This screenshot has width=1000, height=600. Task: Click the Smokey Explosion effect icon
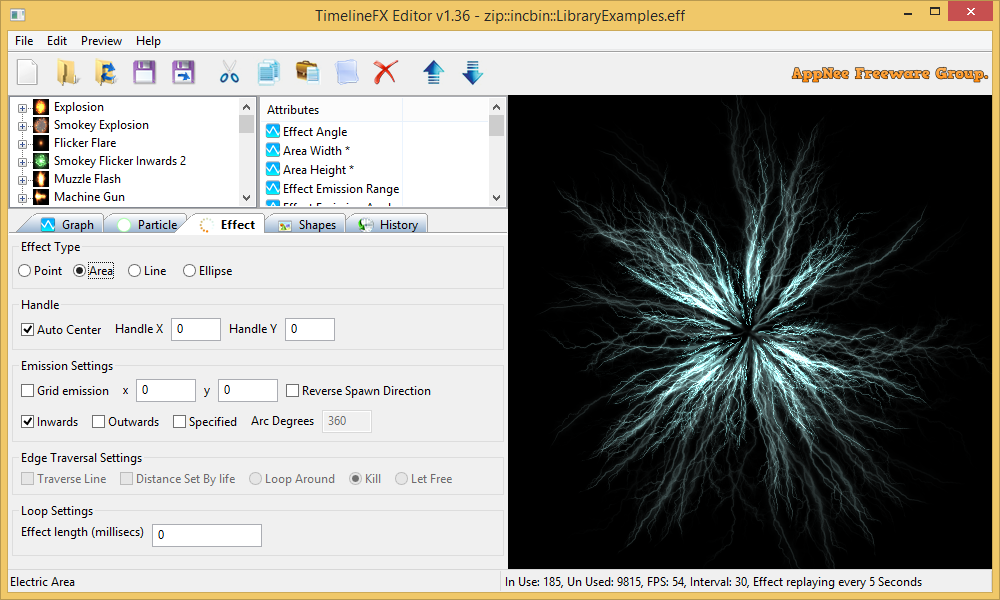pyautogui.click(x=41, y=125)
